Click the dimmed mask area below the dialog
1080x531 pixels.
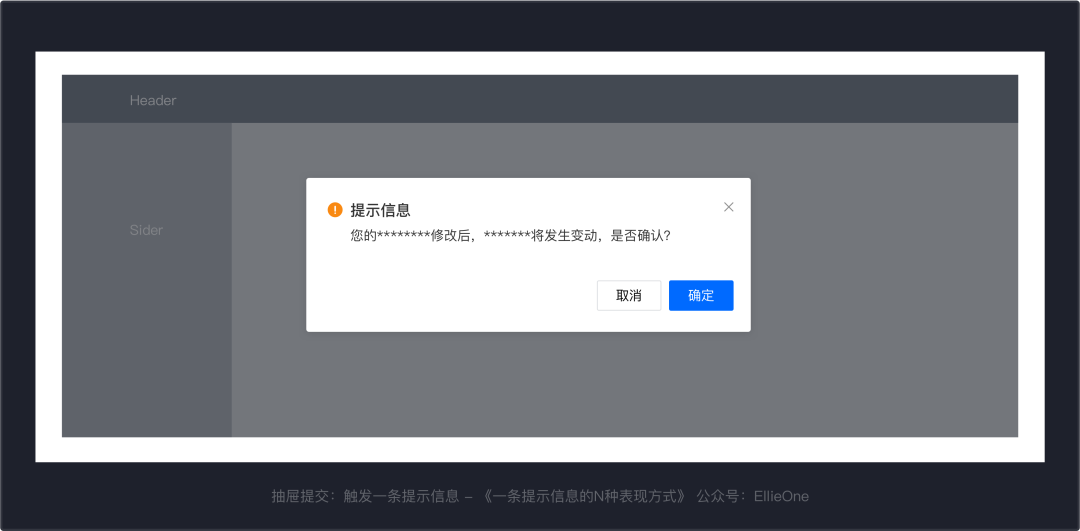click(528, 390)
